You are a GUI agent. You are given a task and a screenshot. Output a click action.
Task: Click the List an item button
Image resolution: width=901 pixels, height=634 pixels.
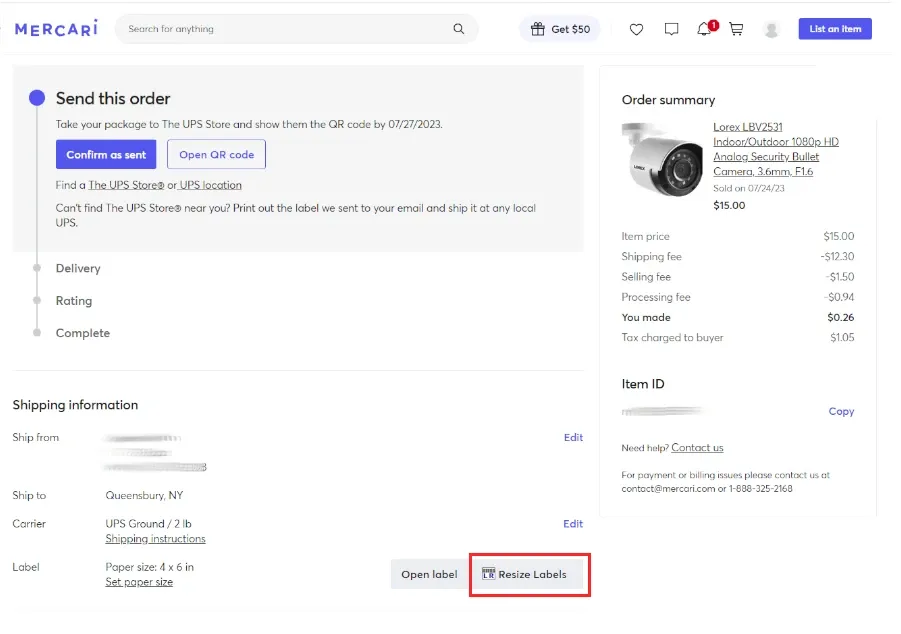835,29
